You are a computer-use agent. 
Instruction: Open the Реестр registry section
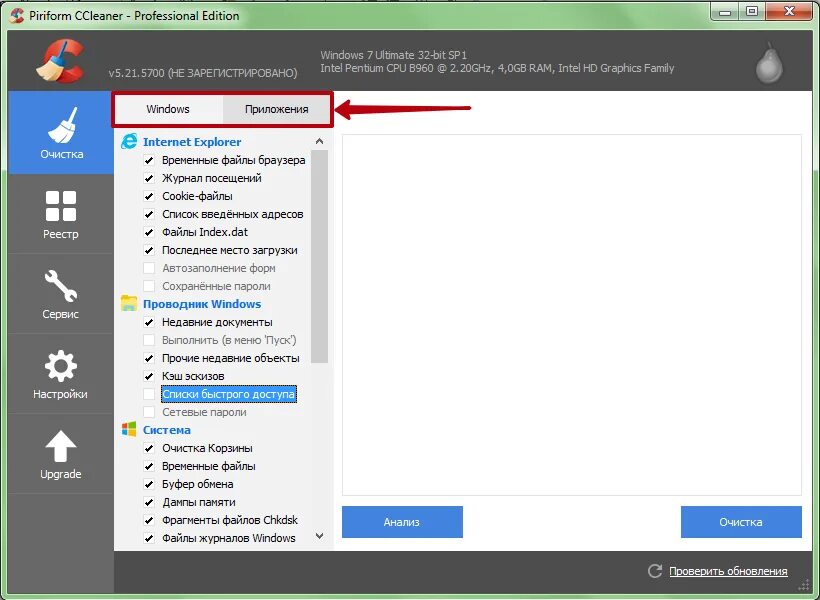(61, 214)
